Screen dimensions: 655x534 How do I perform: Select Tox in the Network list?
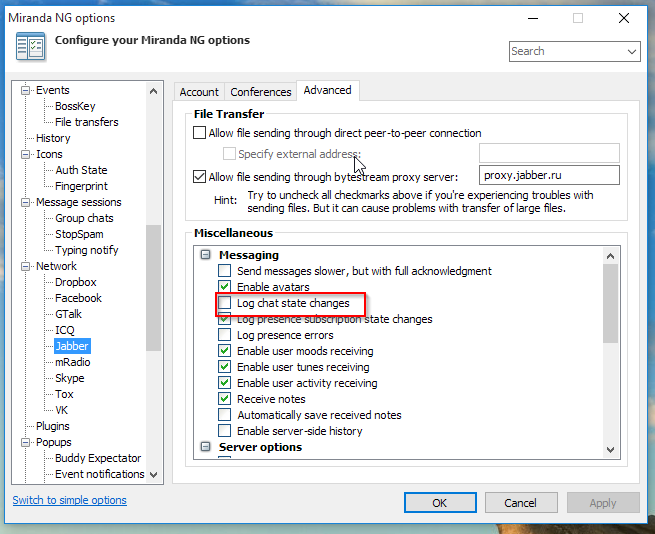tap(64, 394)
